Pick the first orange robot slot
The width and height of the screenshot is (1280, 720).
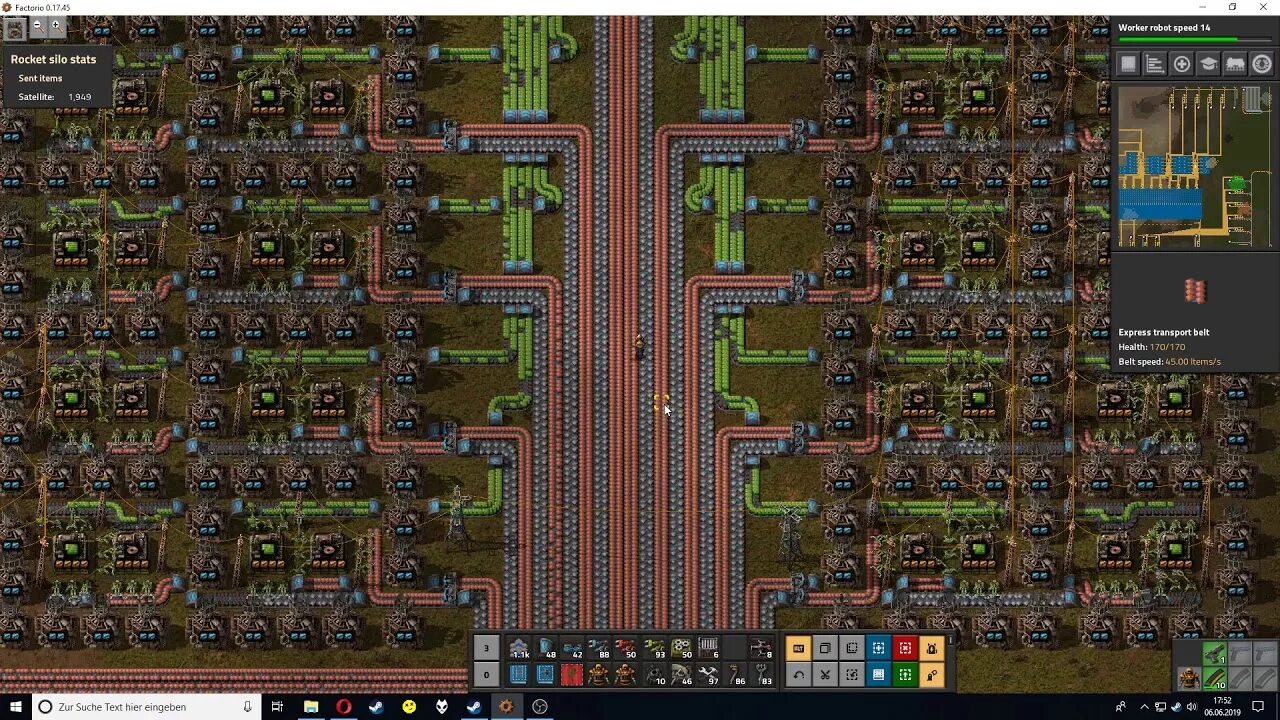coord(600,674)
